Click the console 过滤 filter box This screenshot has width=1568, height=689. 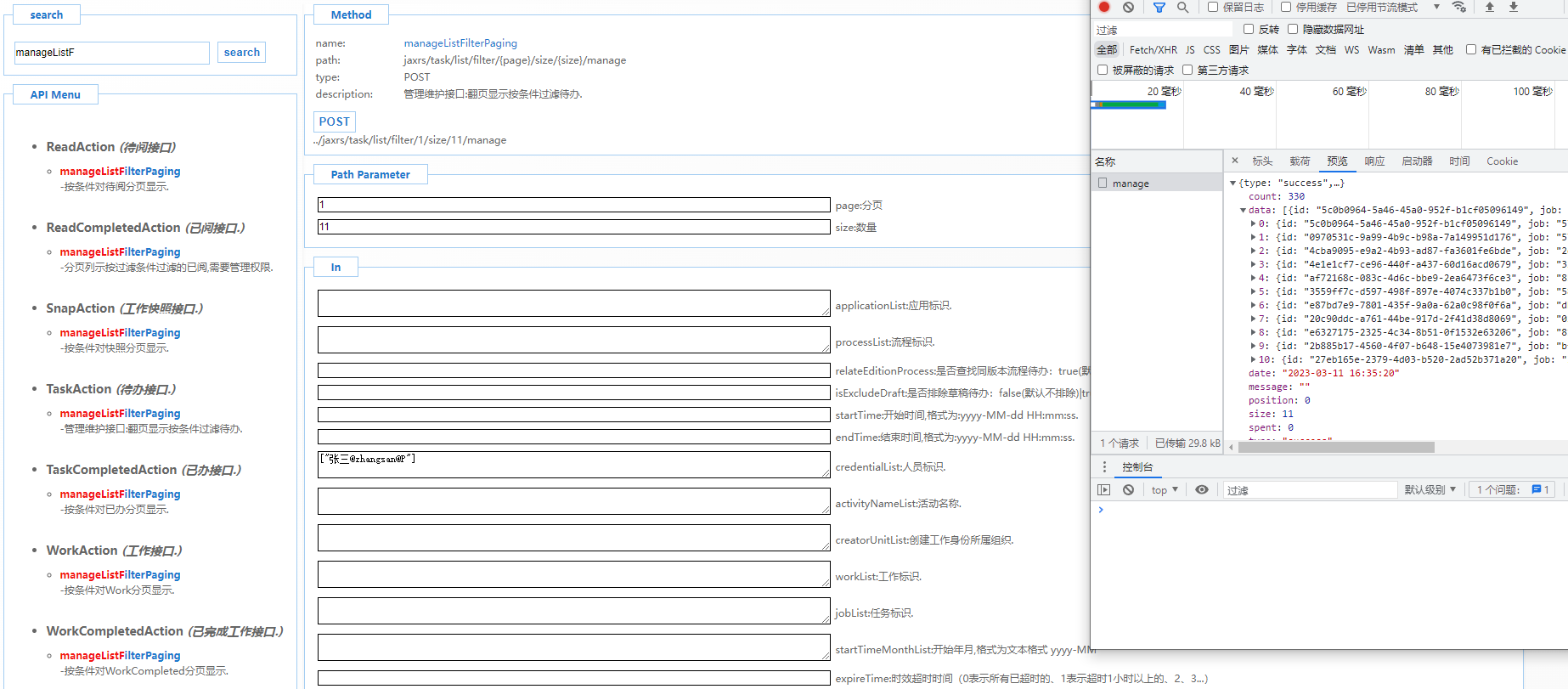1310,490
